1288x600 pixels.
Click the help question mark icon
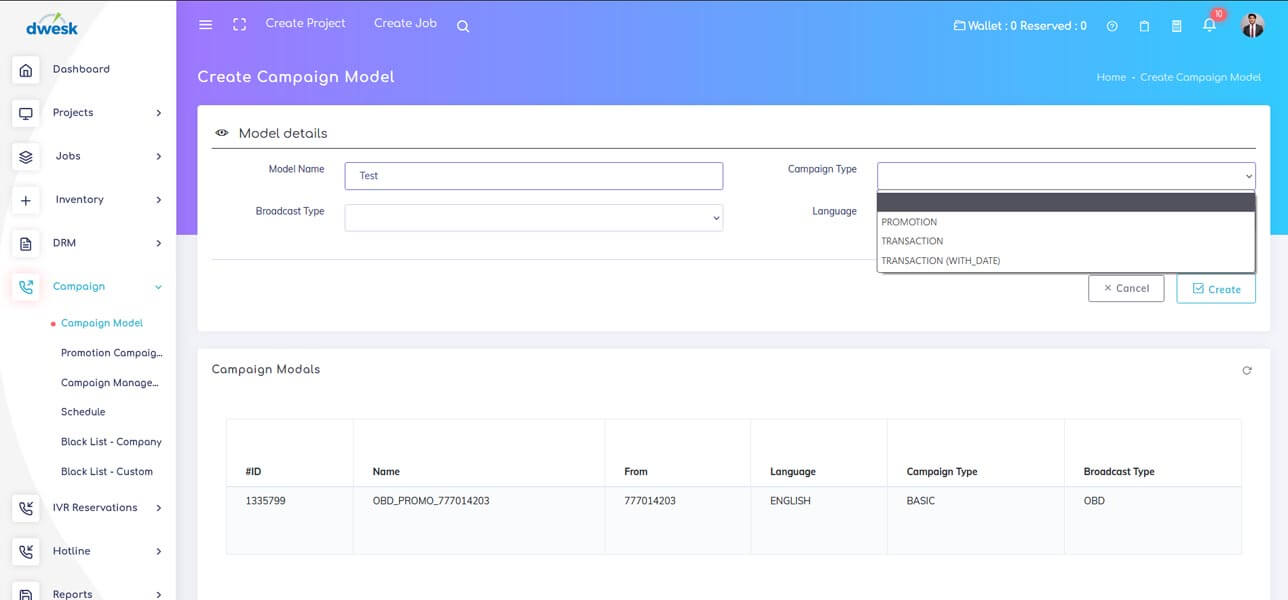click(x=1112, y=27)
